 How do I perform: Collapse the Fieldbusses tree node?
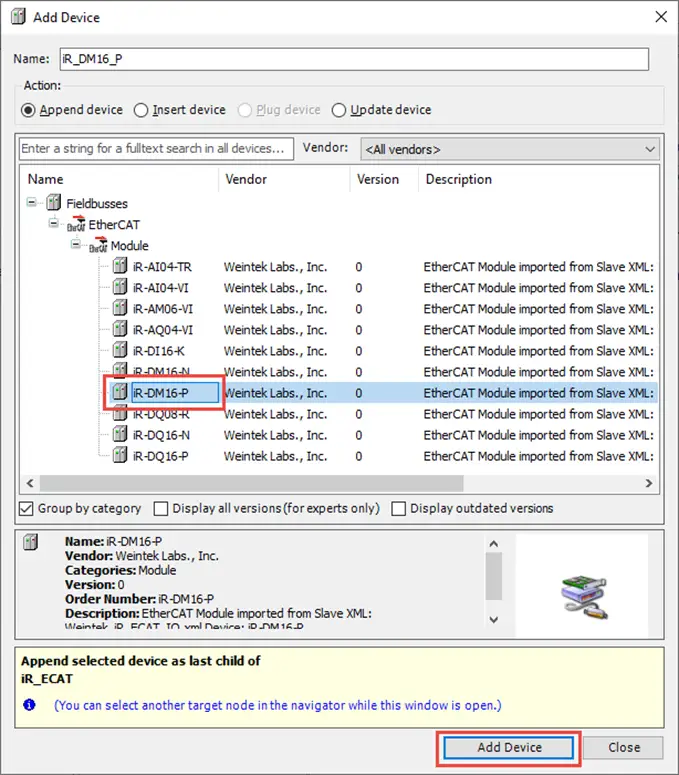coord(32,202)
